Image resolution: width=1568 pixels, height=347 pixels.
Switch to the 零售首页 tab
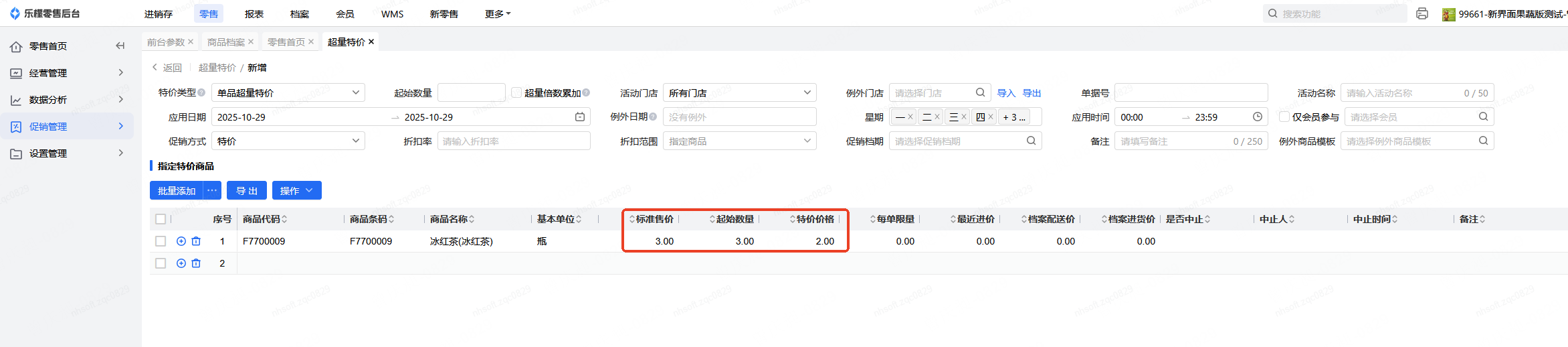[286, 42]
